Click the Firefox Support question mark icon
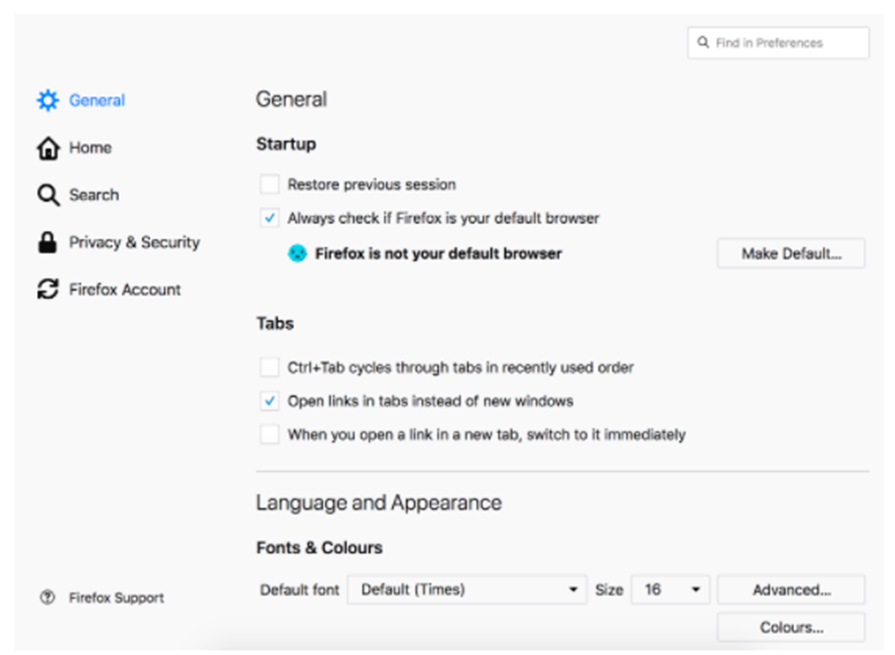895x655 pixels. pos(47,598)
